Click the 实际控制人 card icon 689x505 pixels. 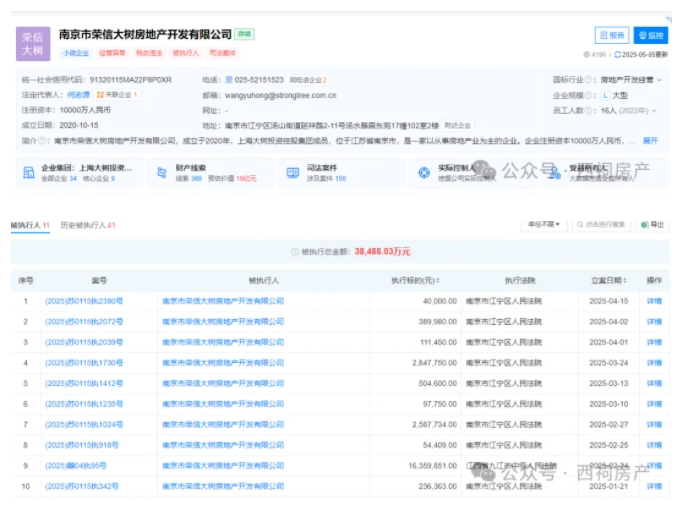tap(424, 173)
